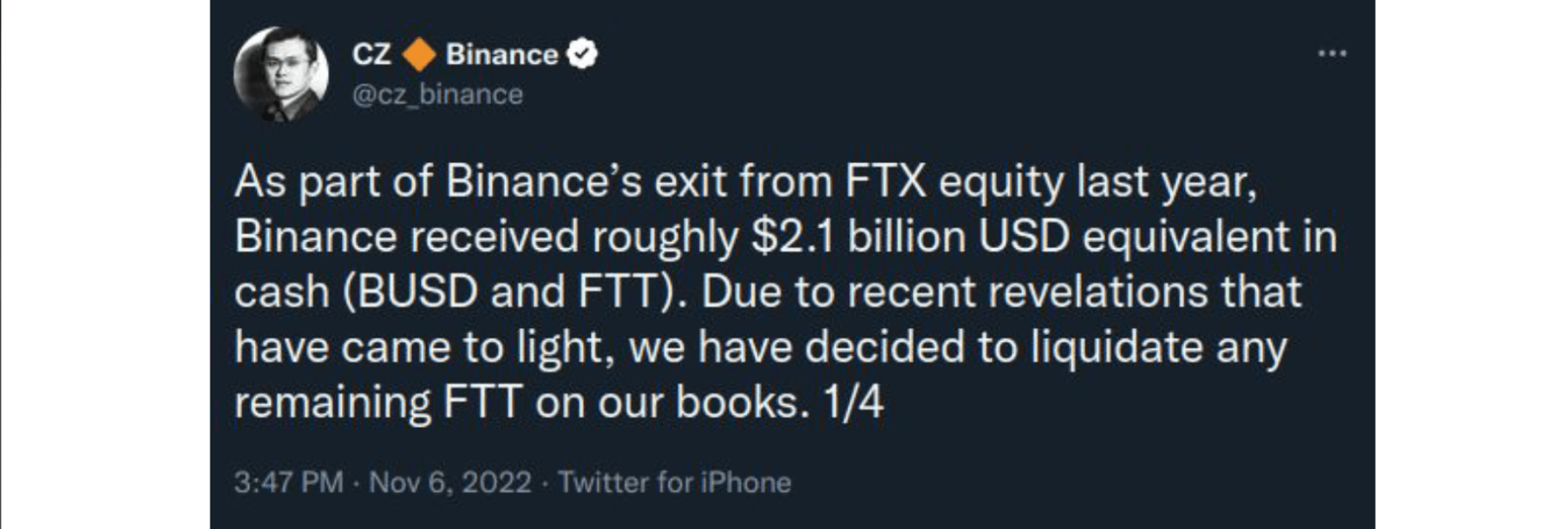Viewport: 1568px width, 529px height.
Task: Open the "Twitter for iPhone" source link
Action: coord(674,482)
